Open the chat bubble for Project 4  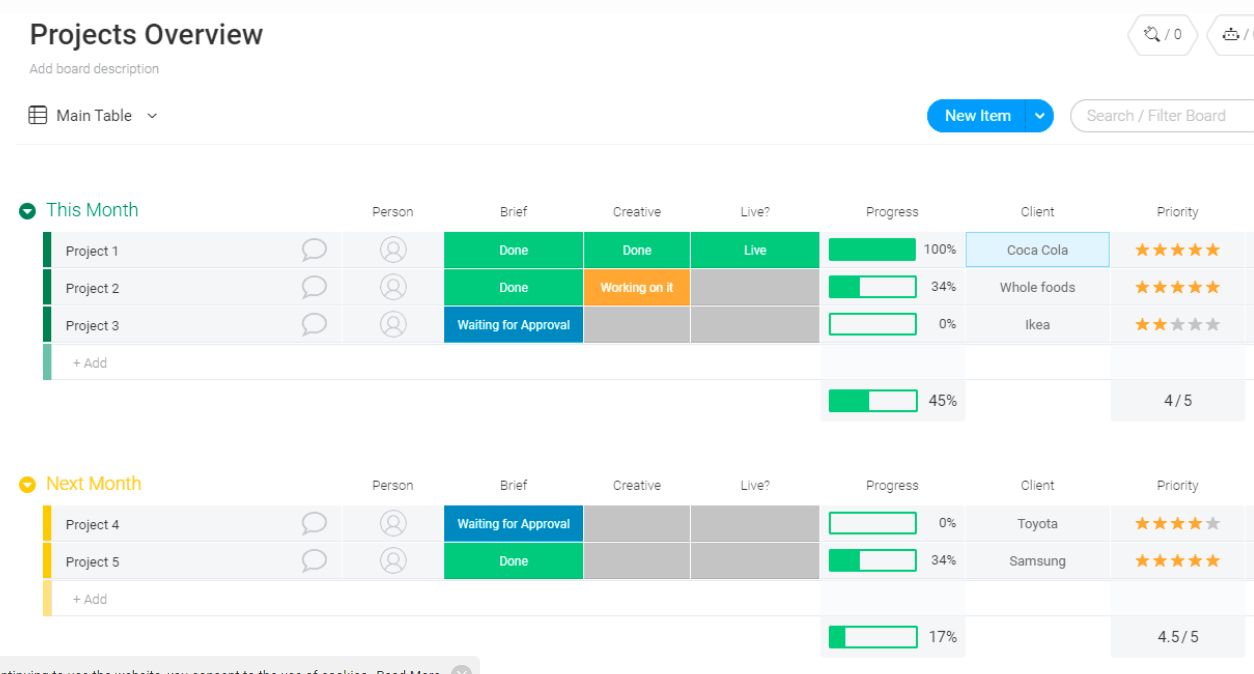[x=313, y=523]
